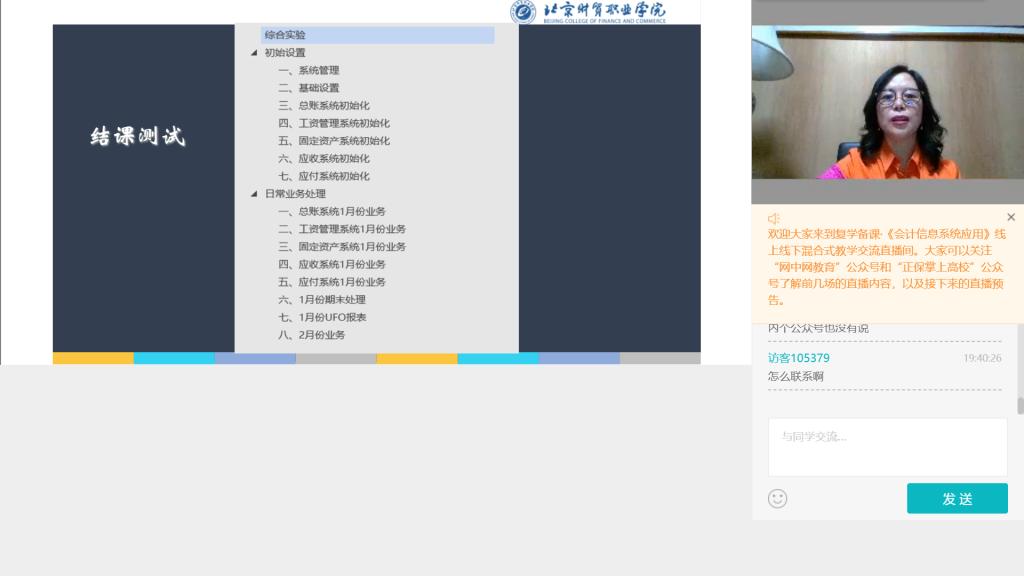Collapse the 日常业务处理 tree section

254,194
